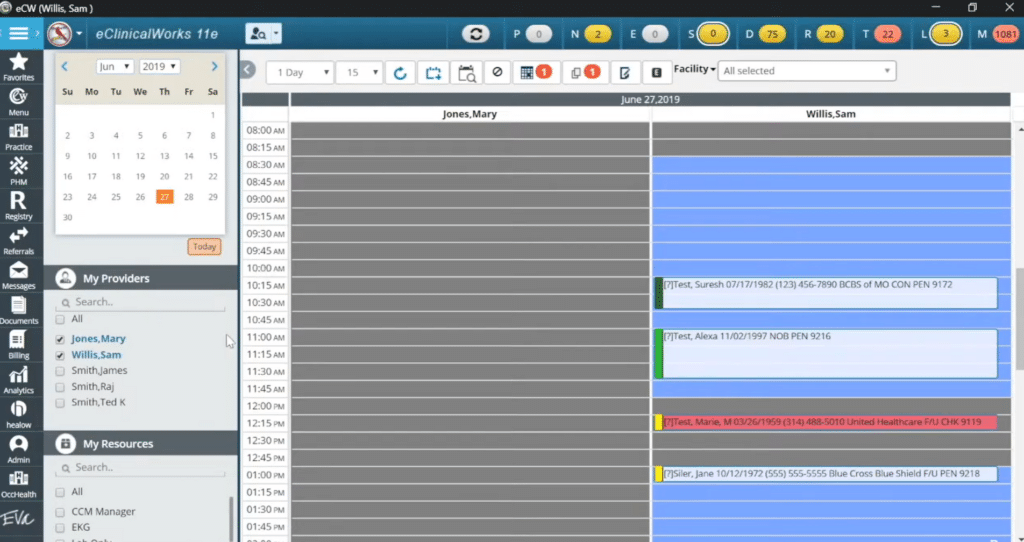Click the My Resources search field

(x=140, y=468)
